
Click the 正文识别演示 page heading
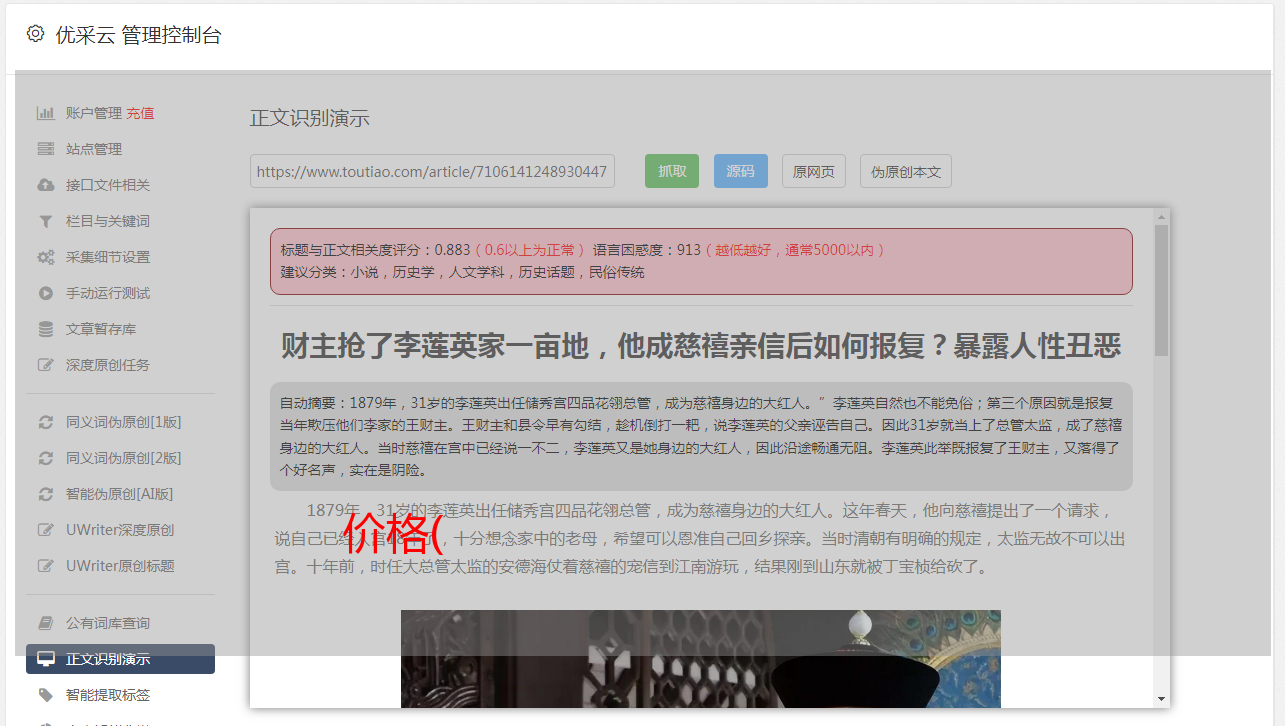point(310,118)
